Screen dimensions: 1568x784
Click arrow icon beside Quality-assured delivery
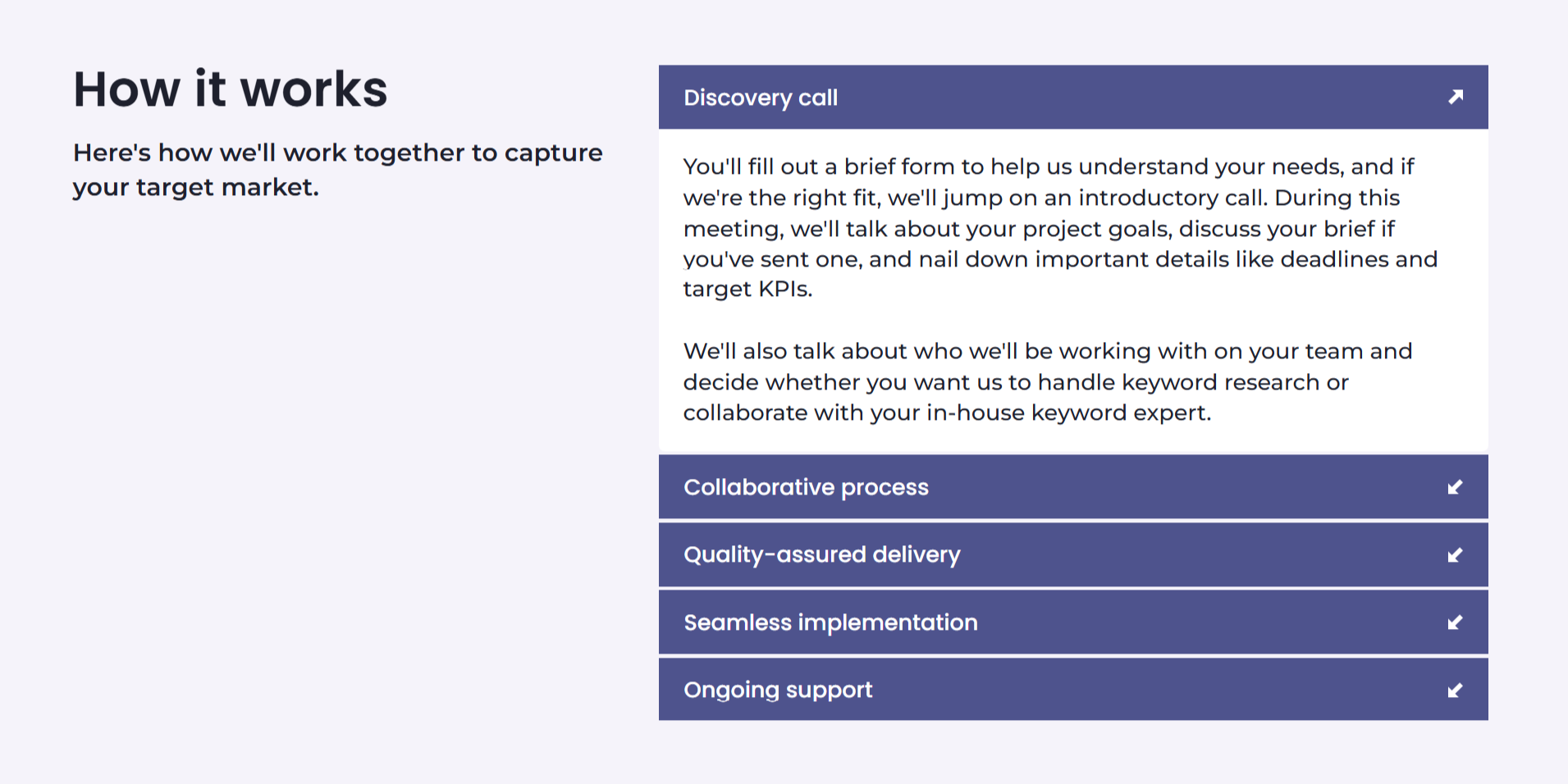1455,555
